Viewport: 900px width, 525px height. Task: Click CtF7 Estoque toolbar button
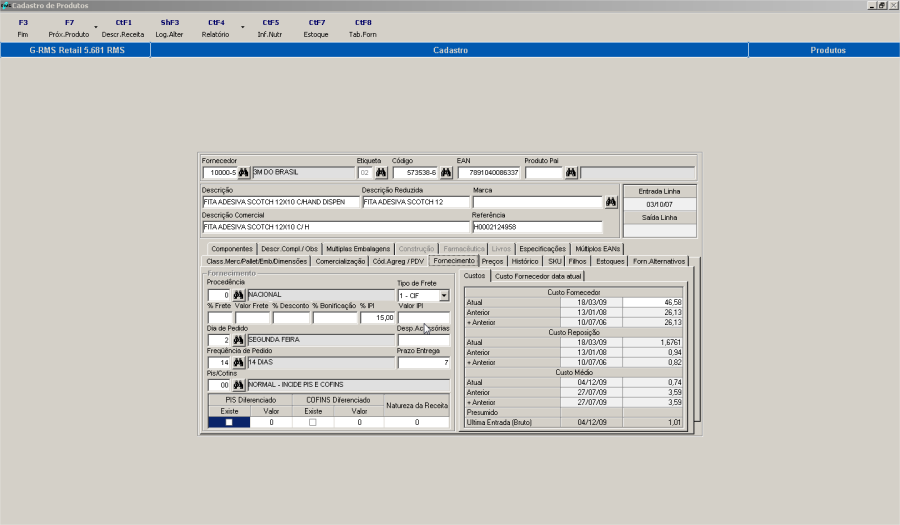point(316,28)
